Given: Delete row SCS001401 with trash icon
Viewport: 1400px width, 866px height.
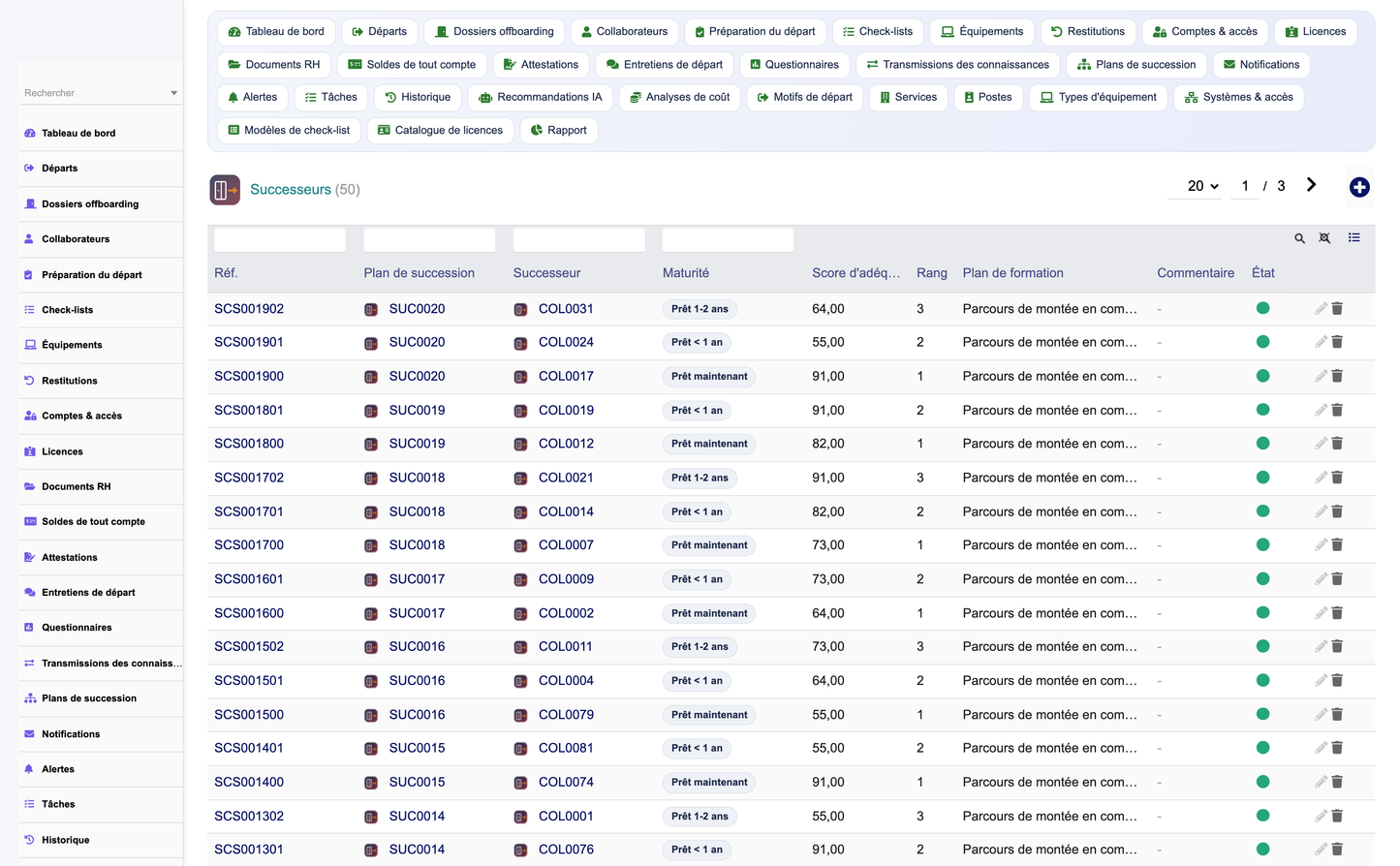Looking at the screenshot, I should [x=1337, y=748].
